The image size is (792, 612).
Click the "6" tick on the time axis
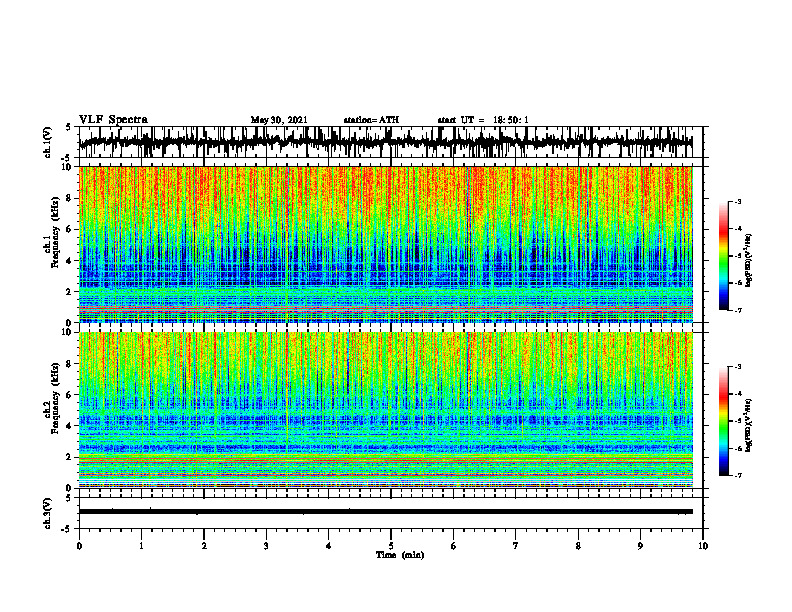point(453,546)
